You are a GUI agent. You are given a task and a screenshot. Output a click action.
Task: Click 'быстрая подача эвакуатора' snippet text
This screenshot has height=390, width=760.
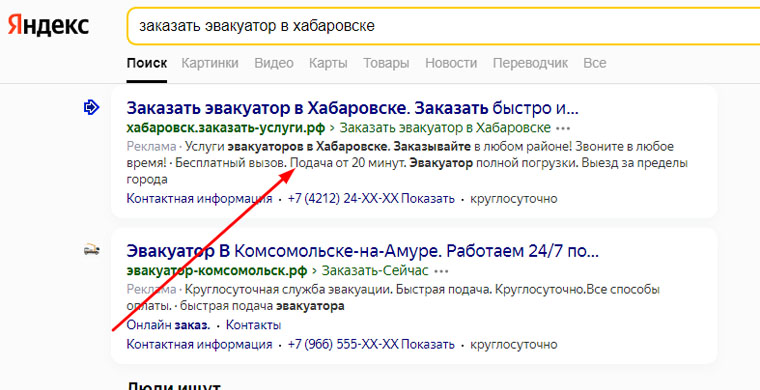262,306
